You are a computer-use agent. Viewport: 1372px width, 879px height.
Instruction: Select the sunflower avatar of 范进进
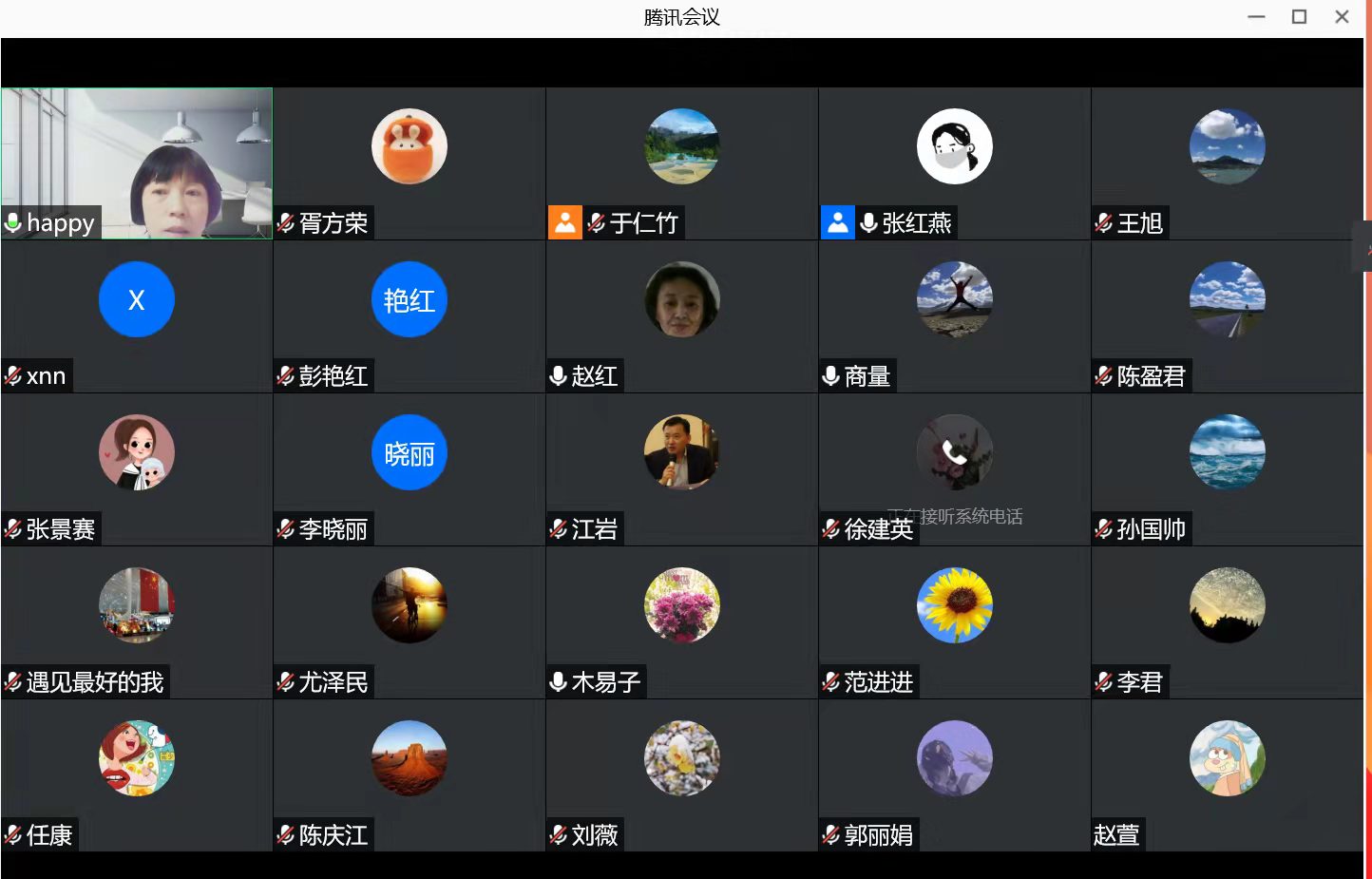pyautogui.click(x=954, y=606)
